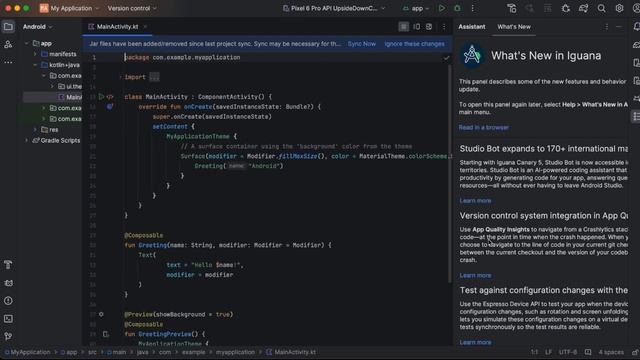Click Read in a browser link
The height and width of the screenshot is (360, 640).
coord(484,127)
